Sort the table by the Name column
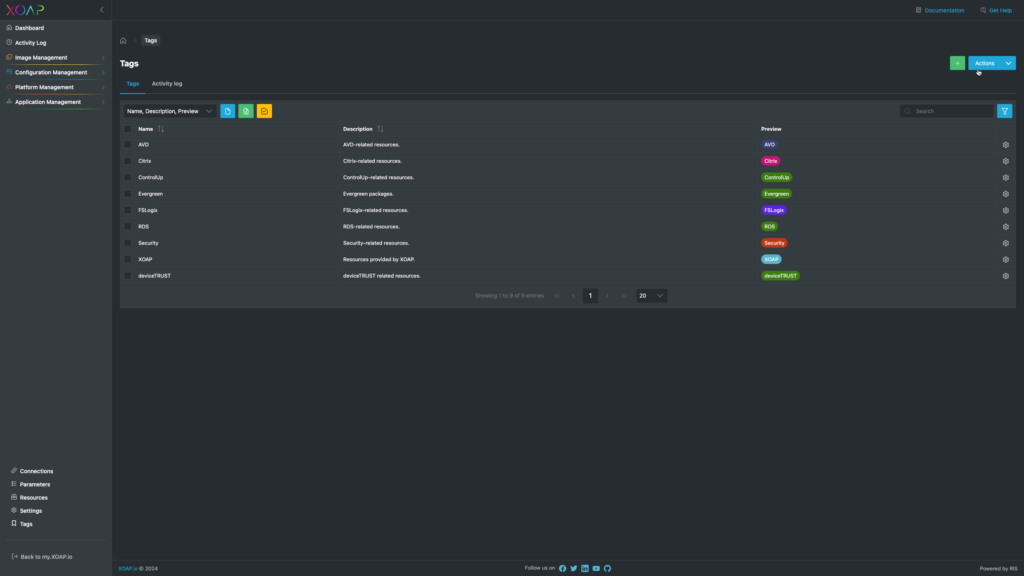 (x=161, y=129)
